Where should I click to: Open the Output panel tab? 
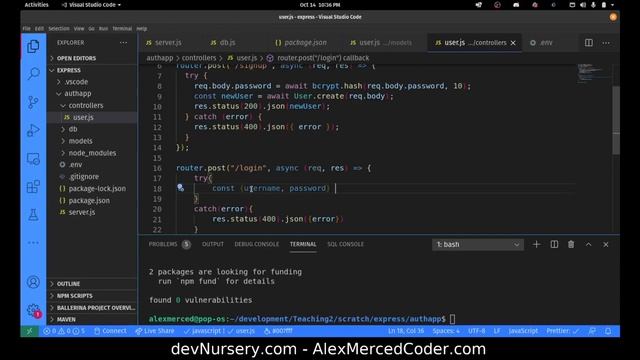[213, 244]
